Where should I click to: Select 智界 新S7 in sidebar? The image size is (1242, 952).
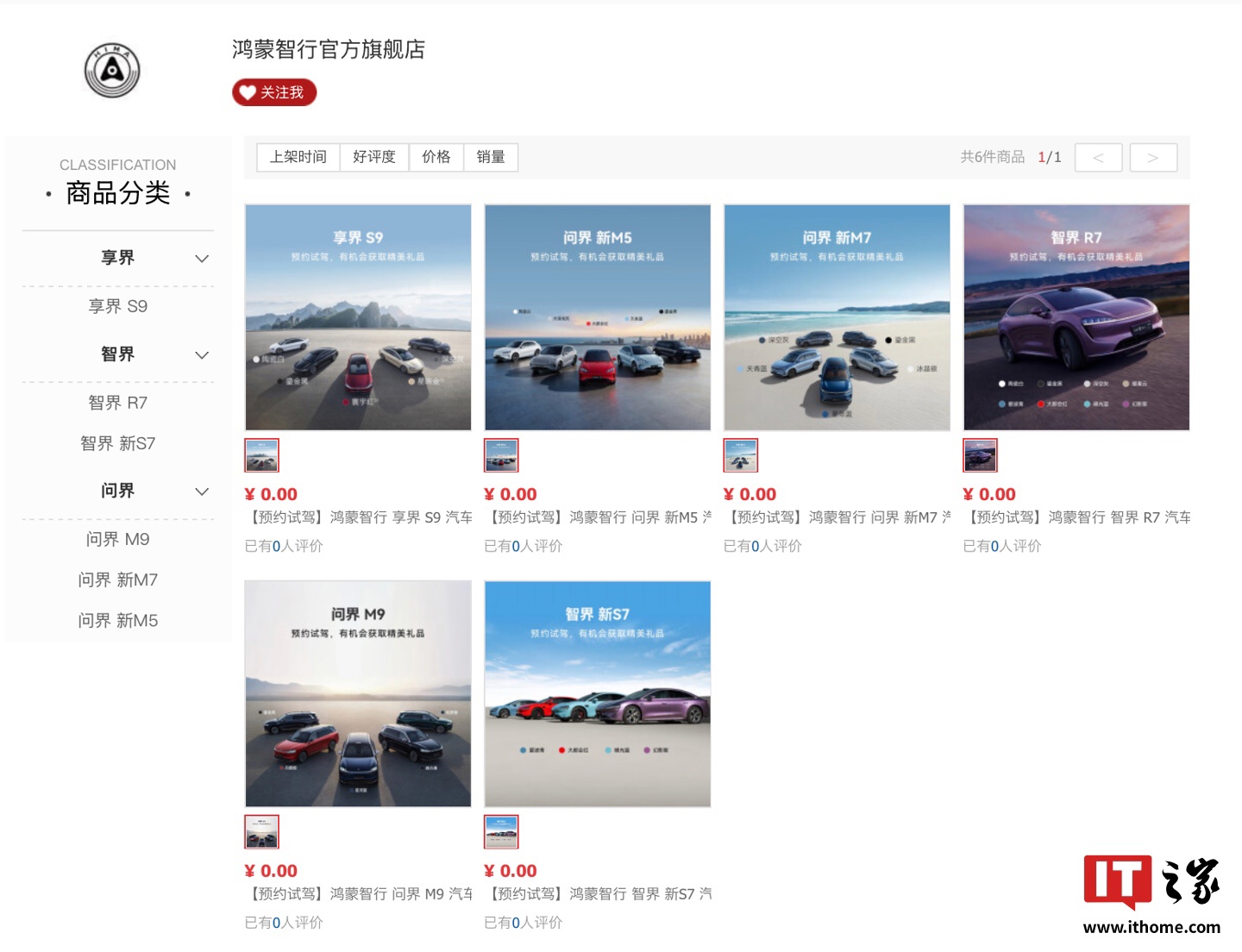coord(118,443)
